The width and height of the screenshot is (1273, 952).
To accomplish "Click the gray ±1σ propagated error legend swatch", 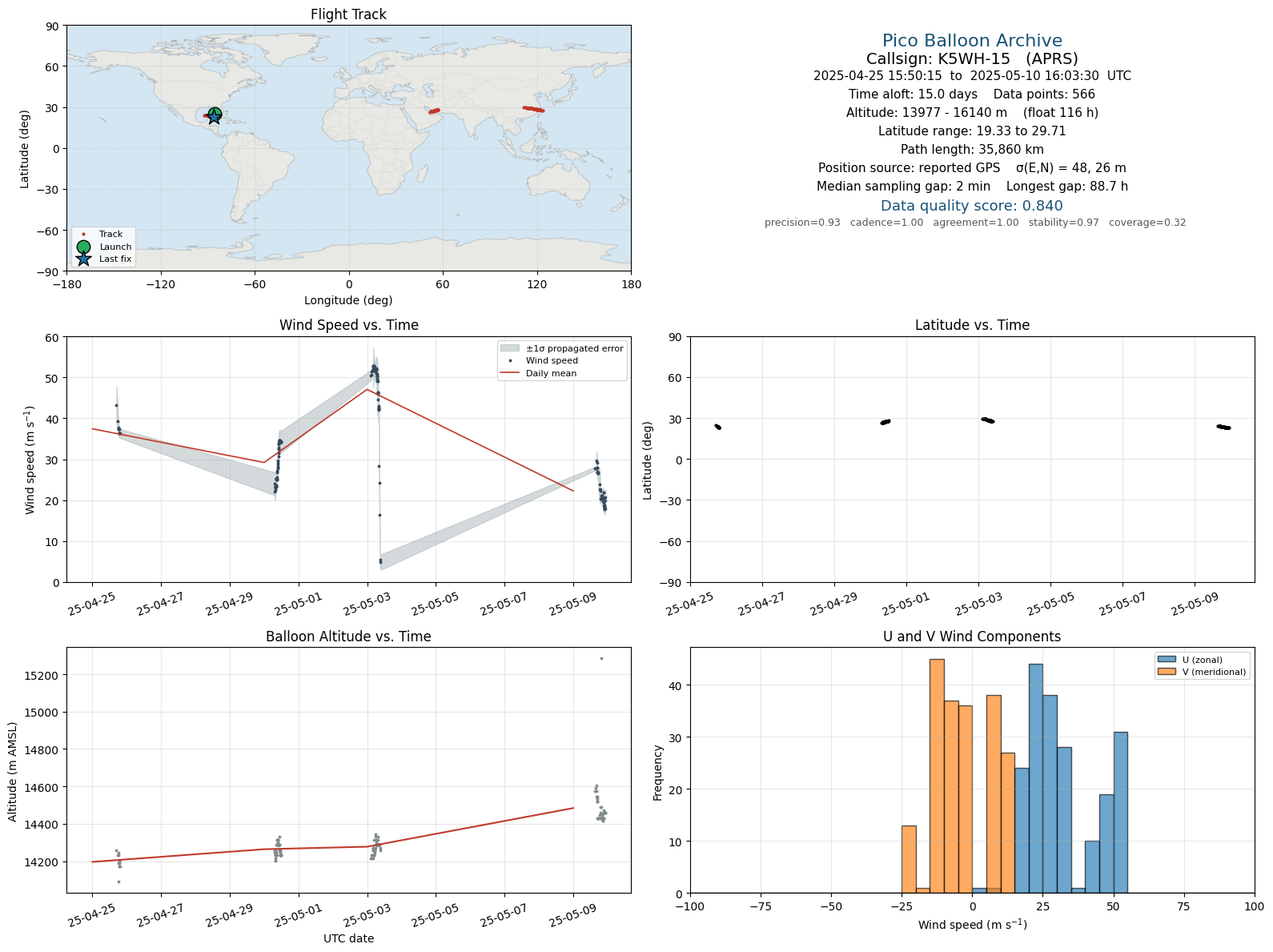I will (510, 348).
